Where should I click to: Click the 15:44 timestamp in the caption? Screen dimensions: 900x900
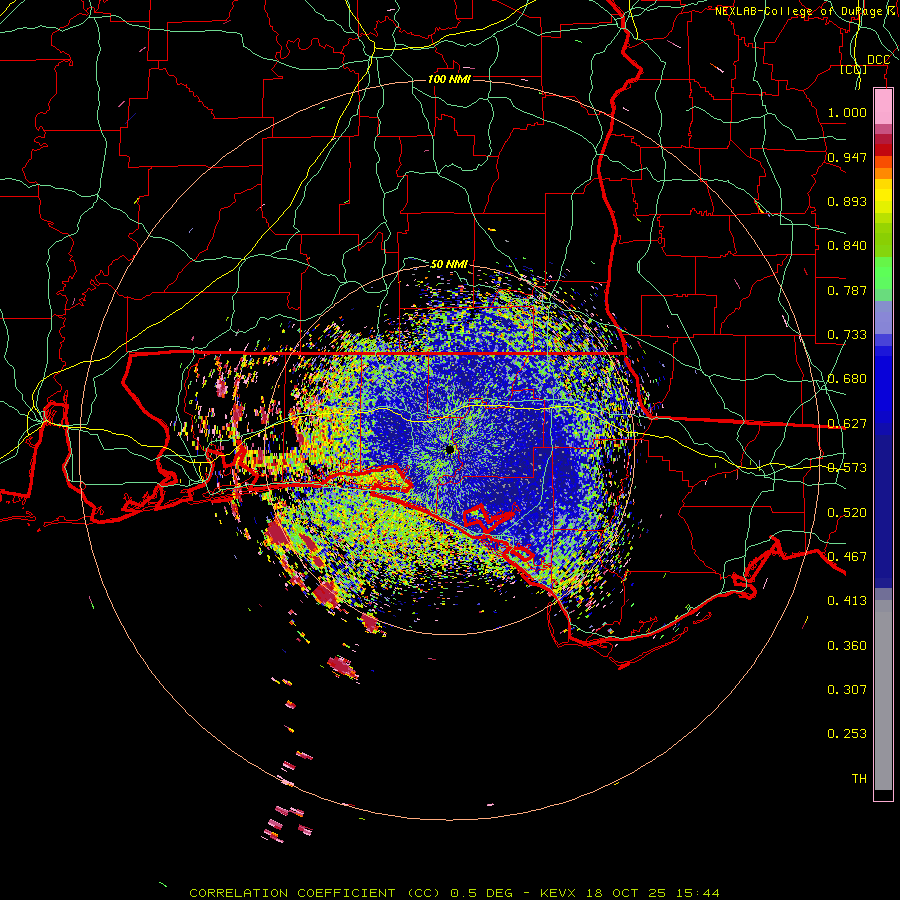point(697,893)
